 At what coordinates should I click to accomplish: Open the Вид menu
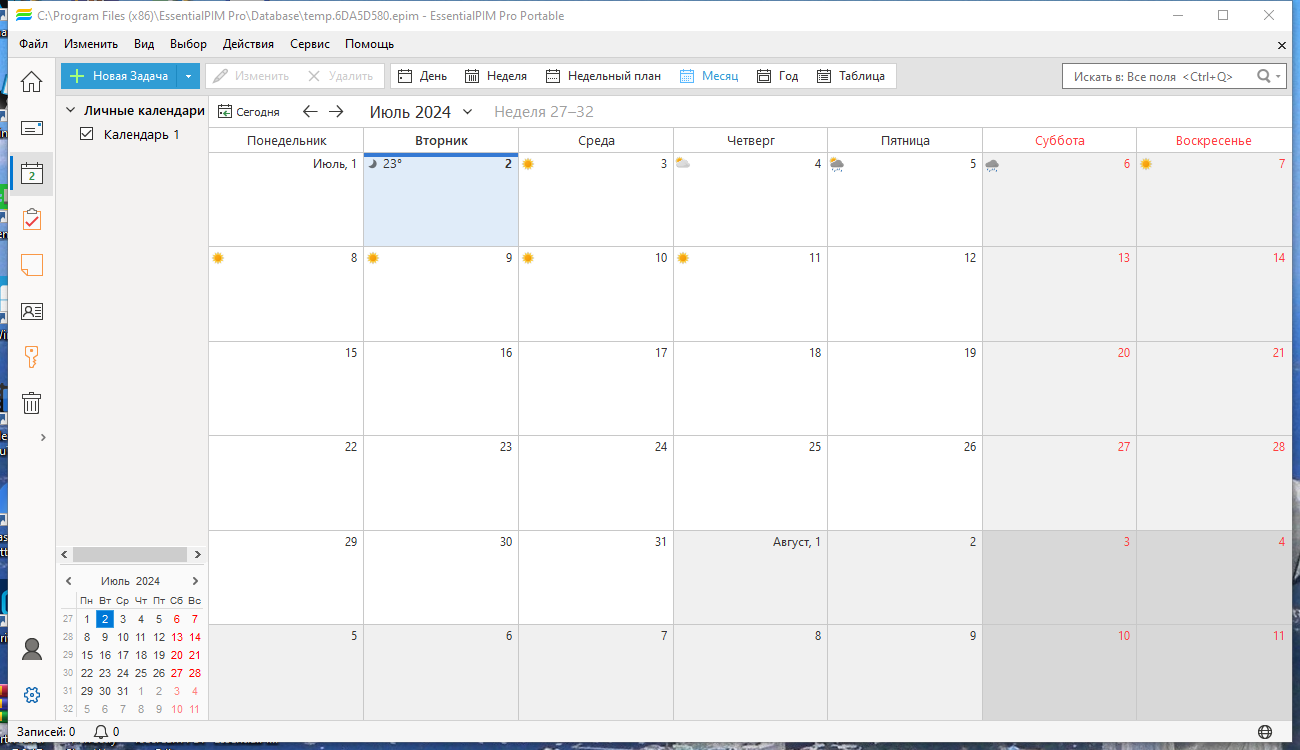(144, 44)
